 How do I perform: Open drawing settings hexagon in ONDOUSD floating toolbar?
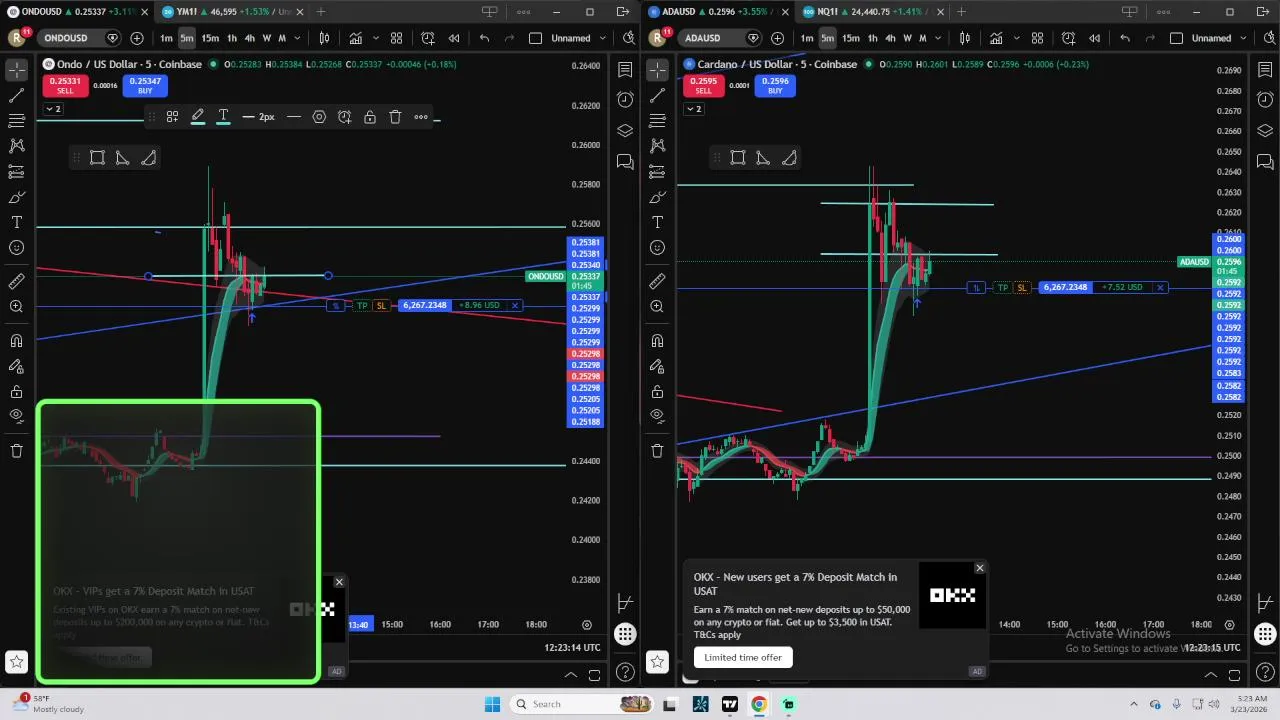(x=319, y=117)
